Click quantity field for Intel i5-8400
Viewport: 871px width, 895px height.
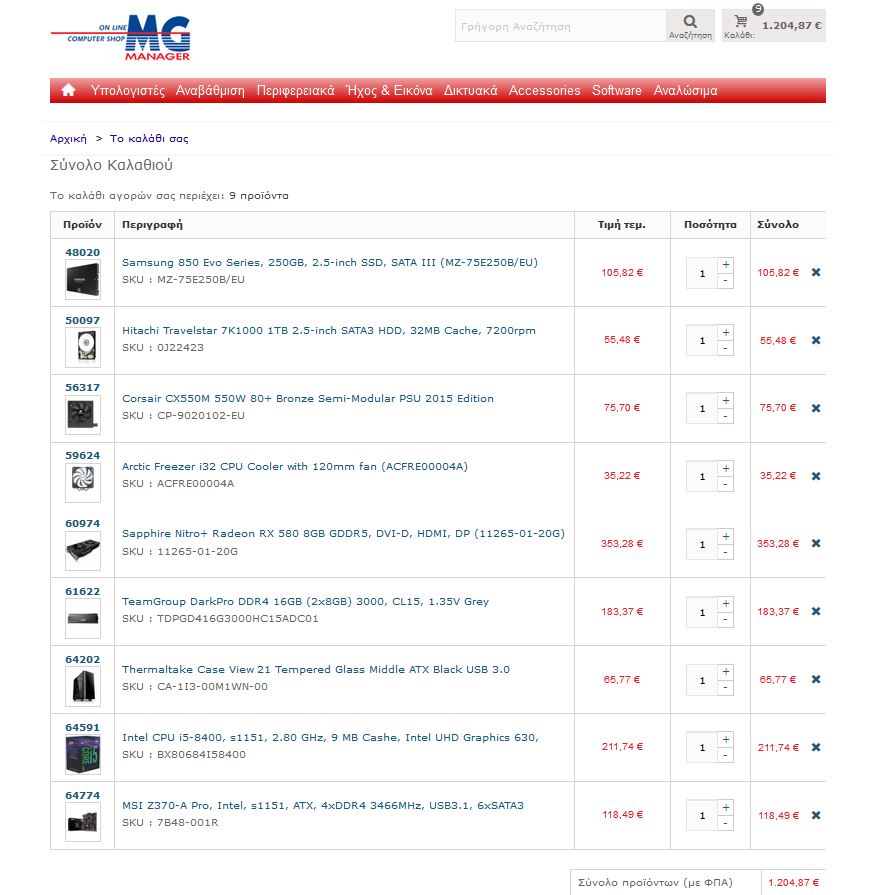(x=702, y=748)
